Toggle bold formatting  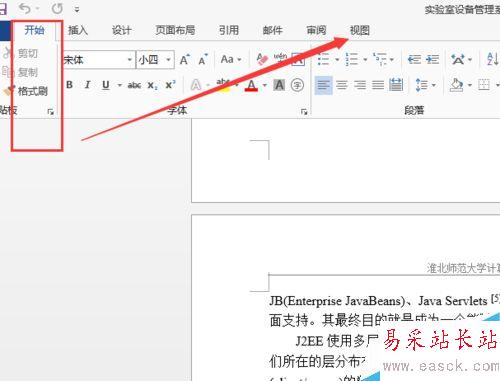coord(69,85)
